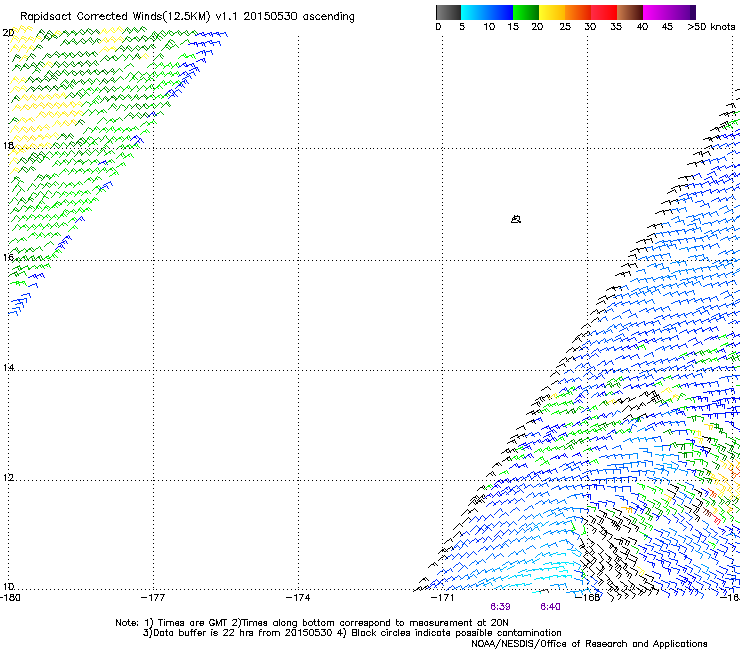The height and width of the screenshot is (650, 740).
Task: Click the latitude label '14'
Action: (x=8, y=367)
